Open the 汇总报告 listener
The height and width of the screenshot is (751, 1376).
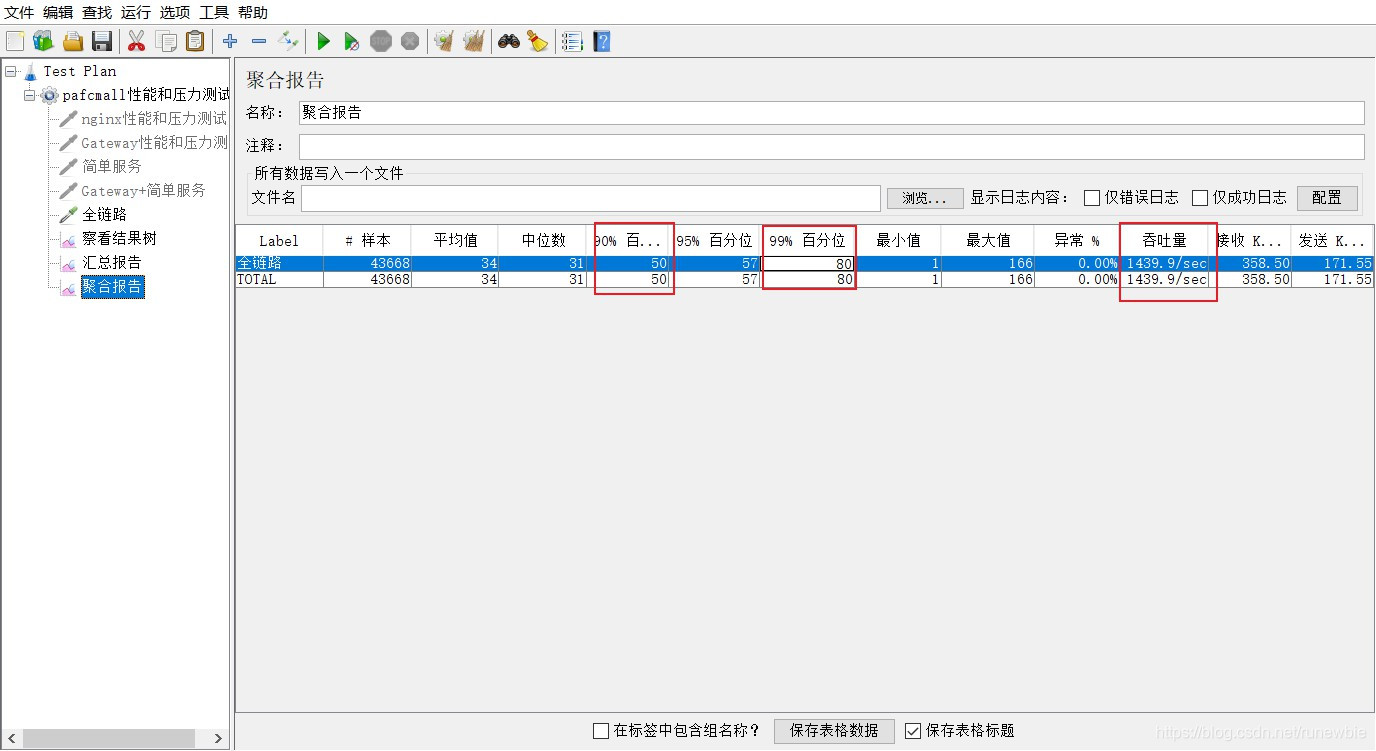[112, 262]
